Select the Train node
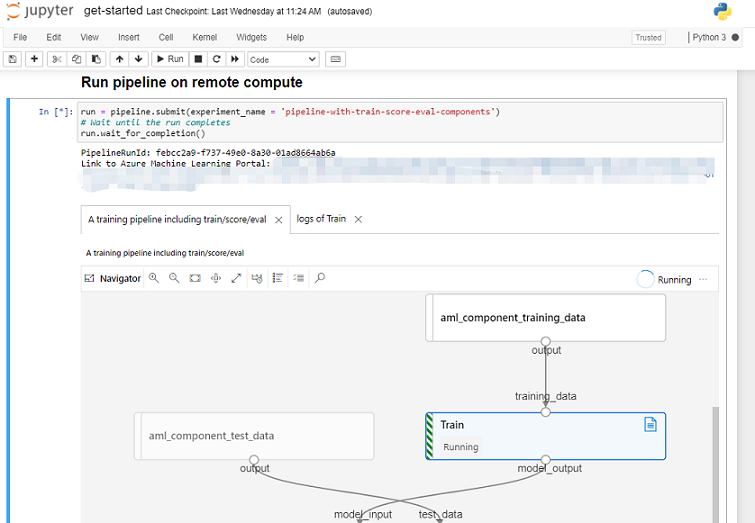Screen dimensions: 755x523 tap(546, 436)
